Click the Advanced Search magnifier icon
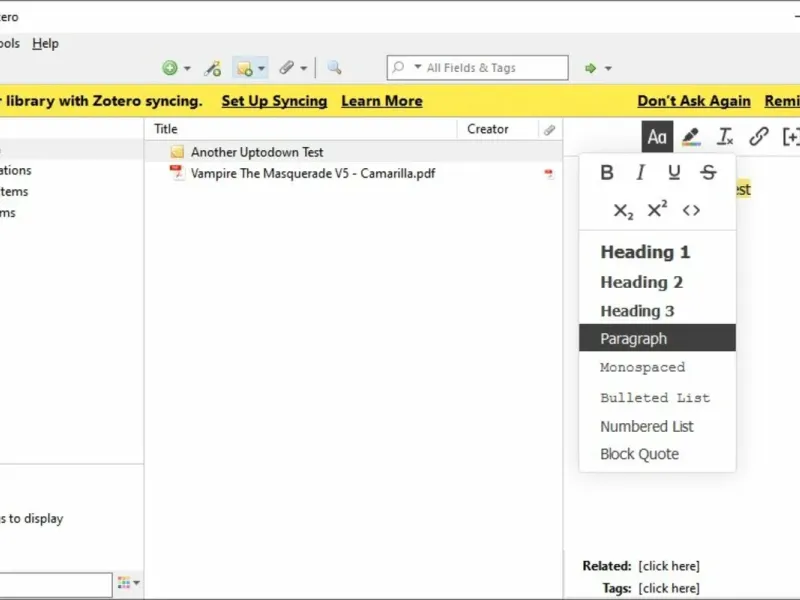Viewport: 800px width, 600px height. tap(334, 67)
